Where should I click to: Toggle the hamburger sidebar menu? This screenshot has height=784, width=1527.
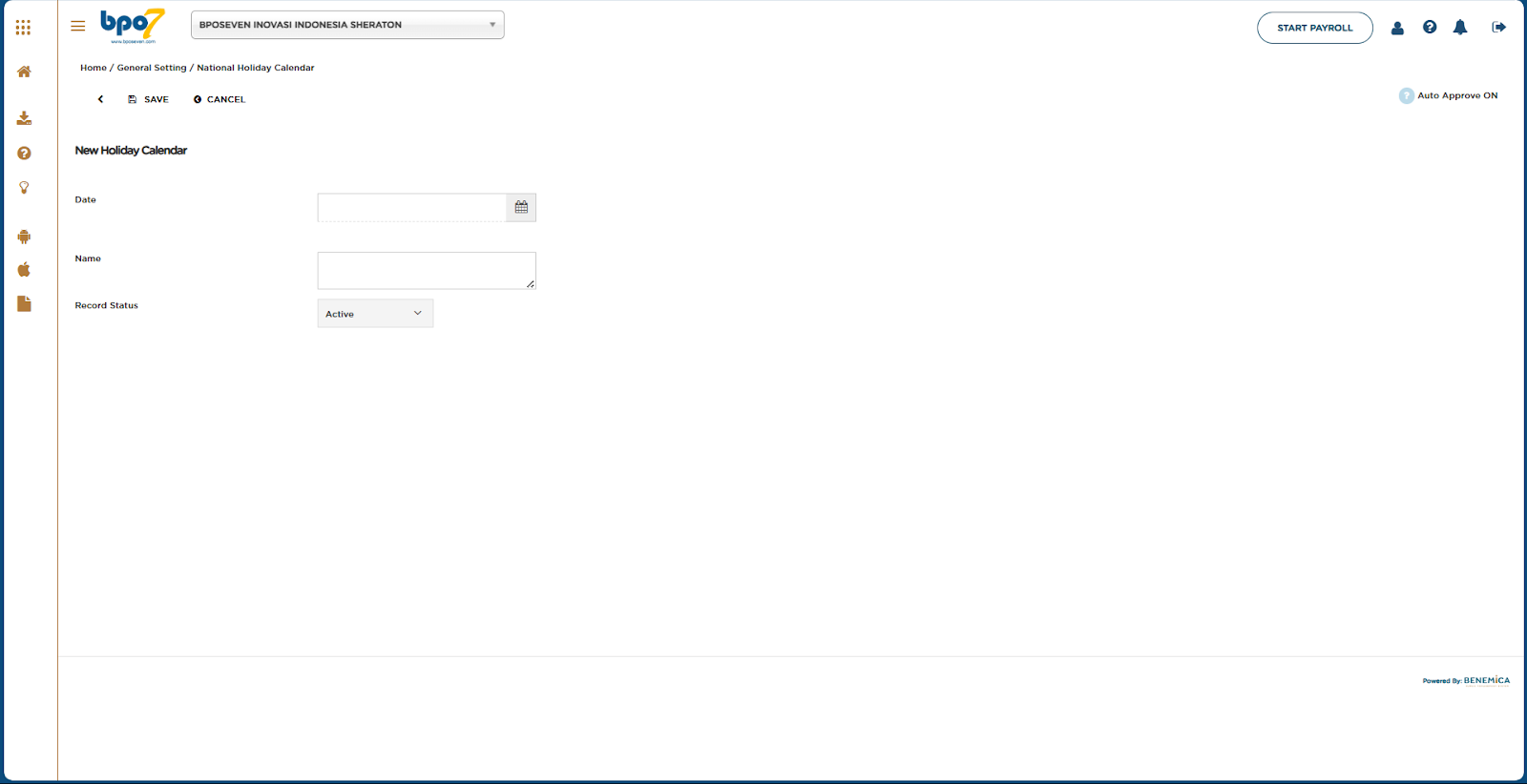click(78, 26)
